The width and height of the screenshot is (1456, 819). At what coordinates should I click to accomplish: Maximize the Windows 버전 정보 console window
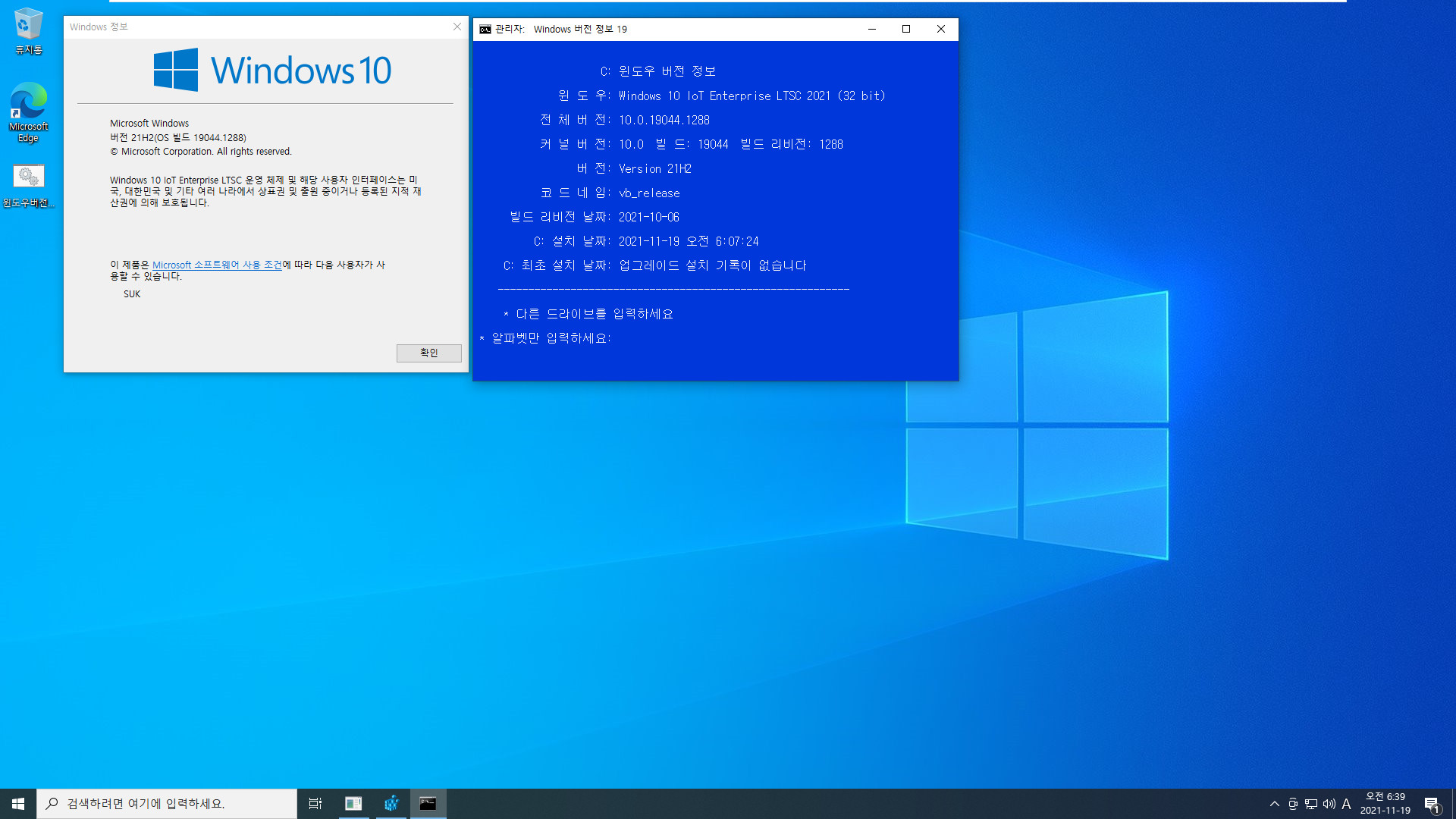[905, 29]
